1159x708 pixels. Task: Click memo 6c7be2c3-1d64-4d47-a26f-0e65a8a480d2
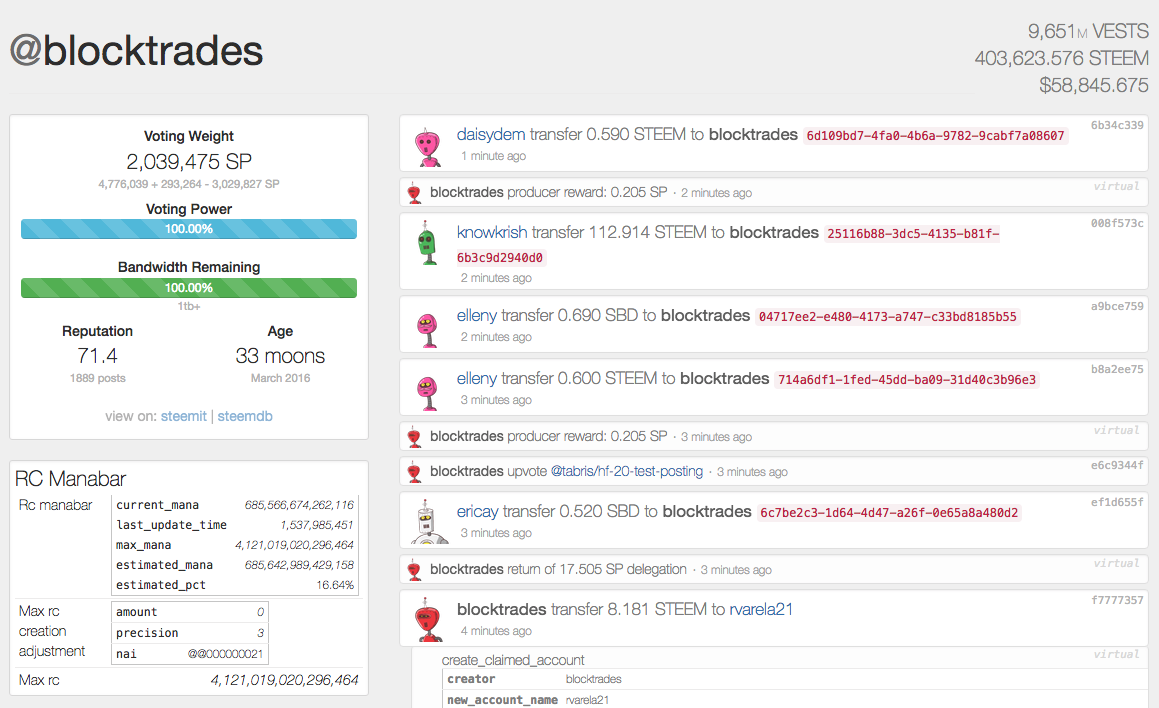(889, 513)
